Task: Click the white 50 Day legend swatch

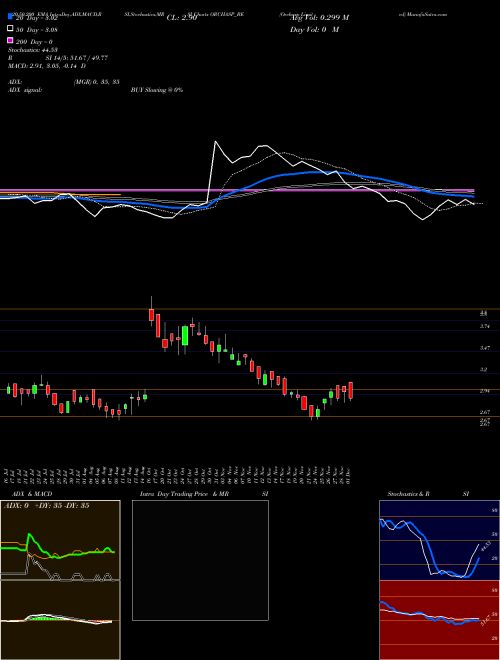Action: pyautogui.click(x=10, y=29)
